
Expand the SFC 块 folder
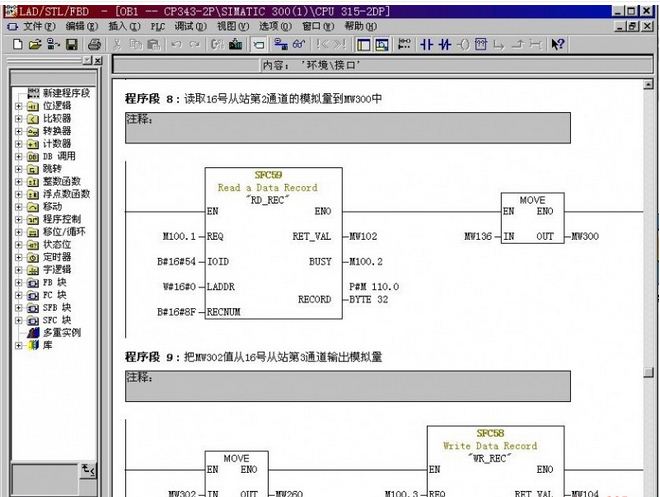point(18,320)
